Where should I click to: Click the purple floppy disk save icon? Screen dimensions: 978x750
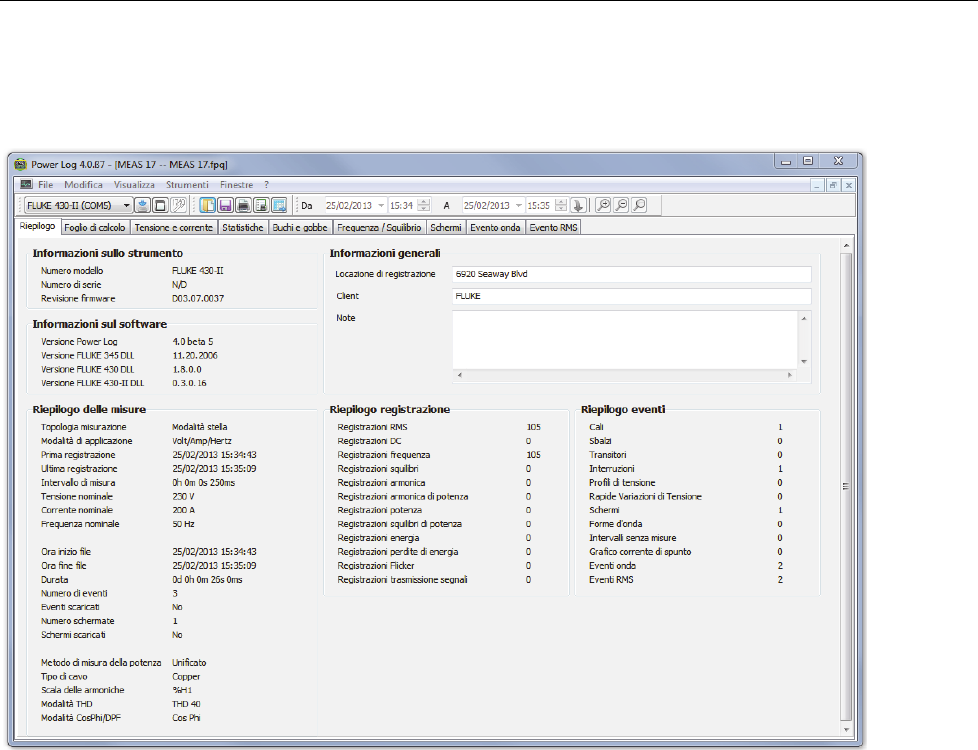(225, 205)
